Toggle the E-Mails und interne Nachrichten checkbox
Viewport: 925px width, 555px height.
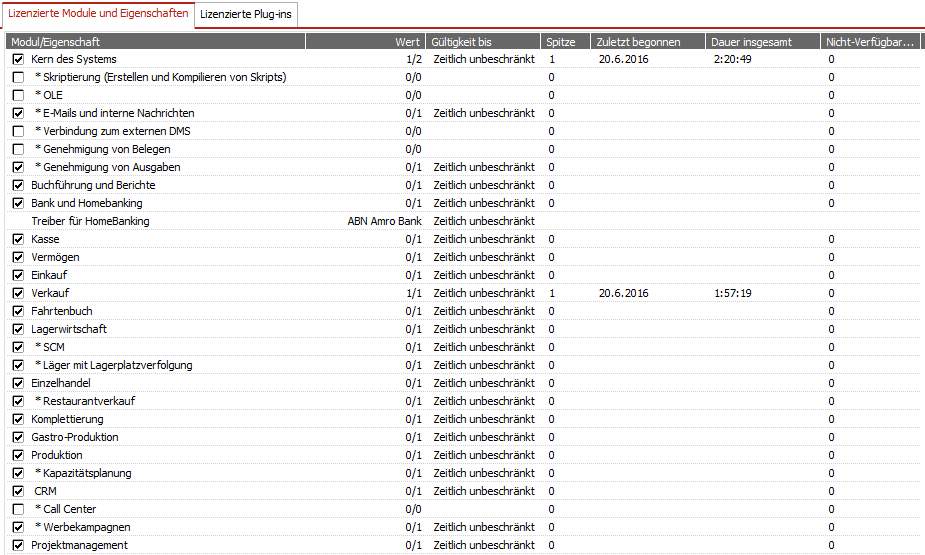click(x=18, y=113)
